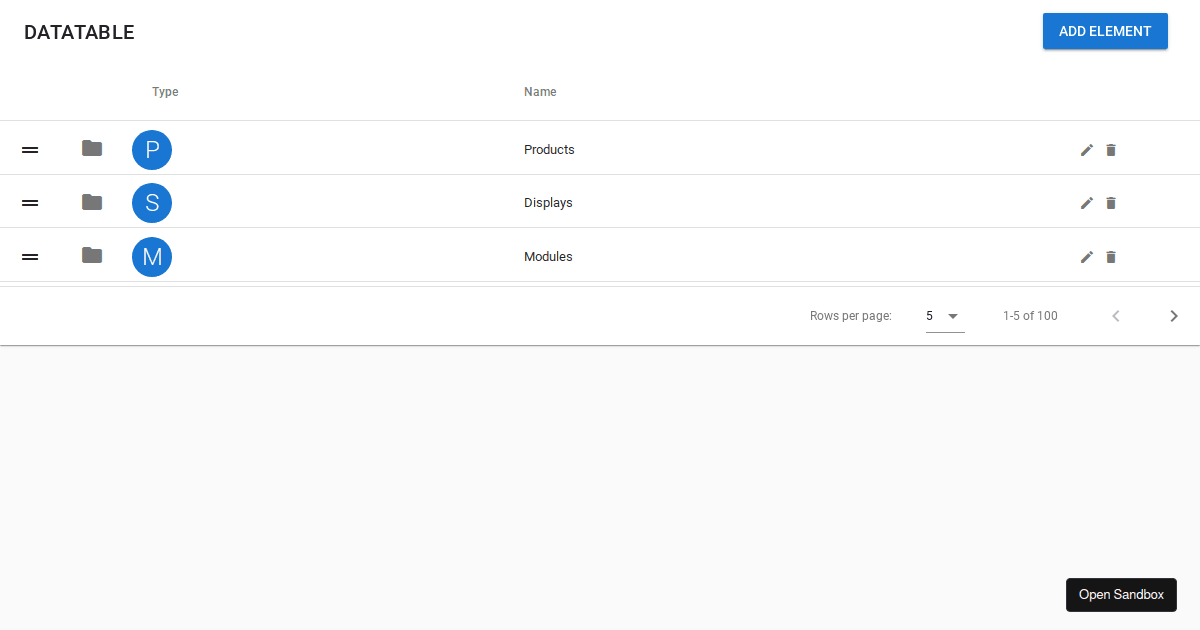The image size is (1200, 630).
Task: Click the S avatar in the Displays row
Action: 152,202
